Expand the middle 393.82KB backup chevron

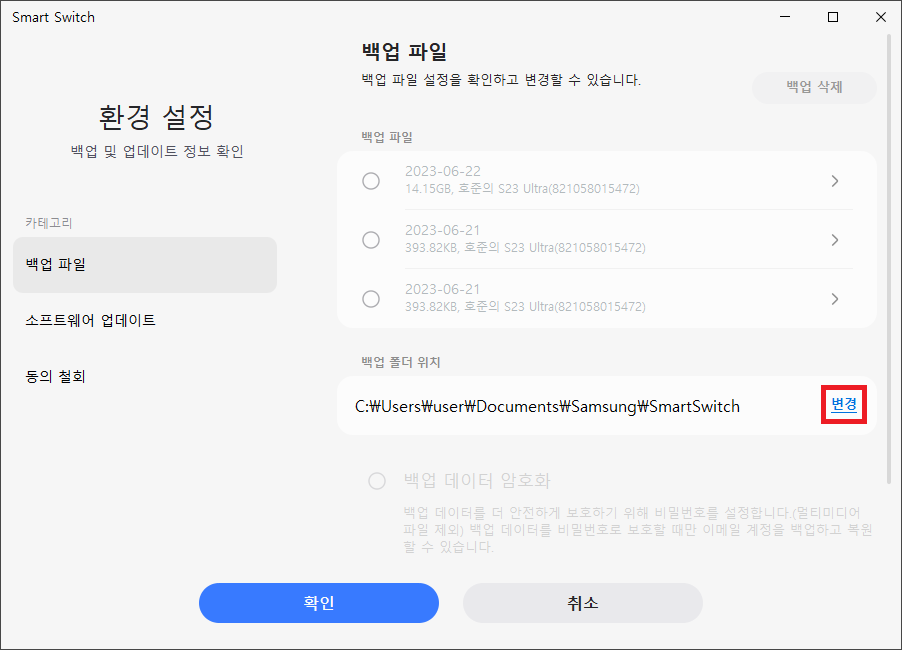(x=835, y=240)
